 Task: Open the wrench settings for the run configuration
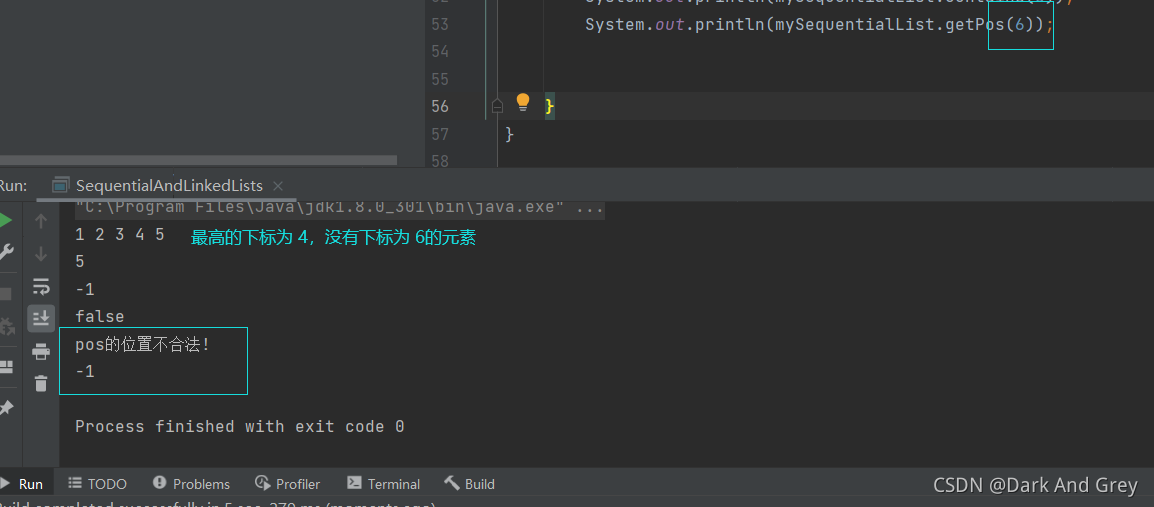click(6, 252)
